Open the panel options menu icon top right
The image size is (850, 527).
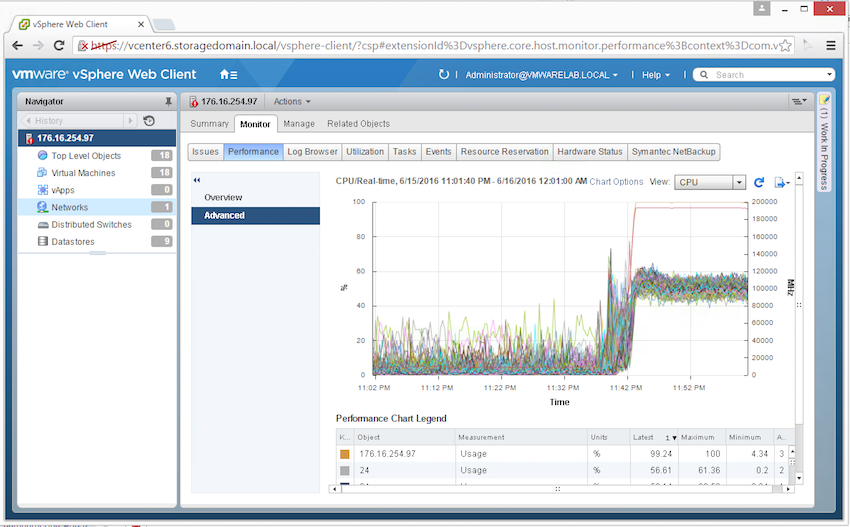799,101
